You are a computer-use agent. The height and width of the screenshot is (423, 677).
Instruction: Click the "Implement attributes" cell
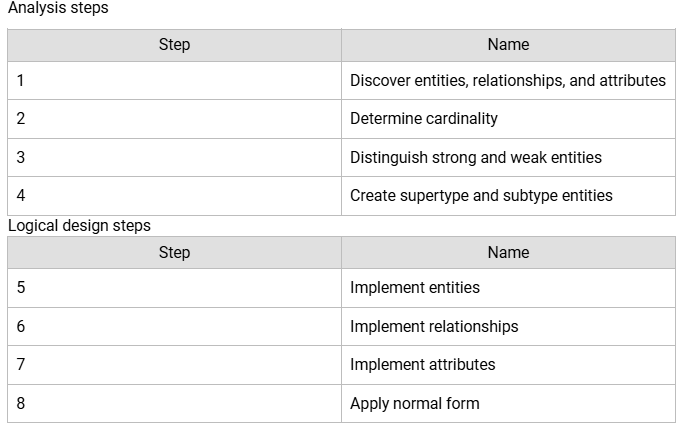tap(422, 365)
